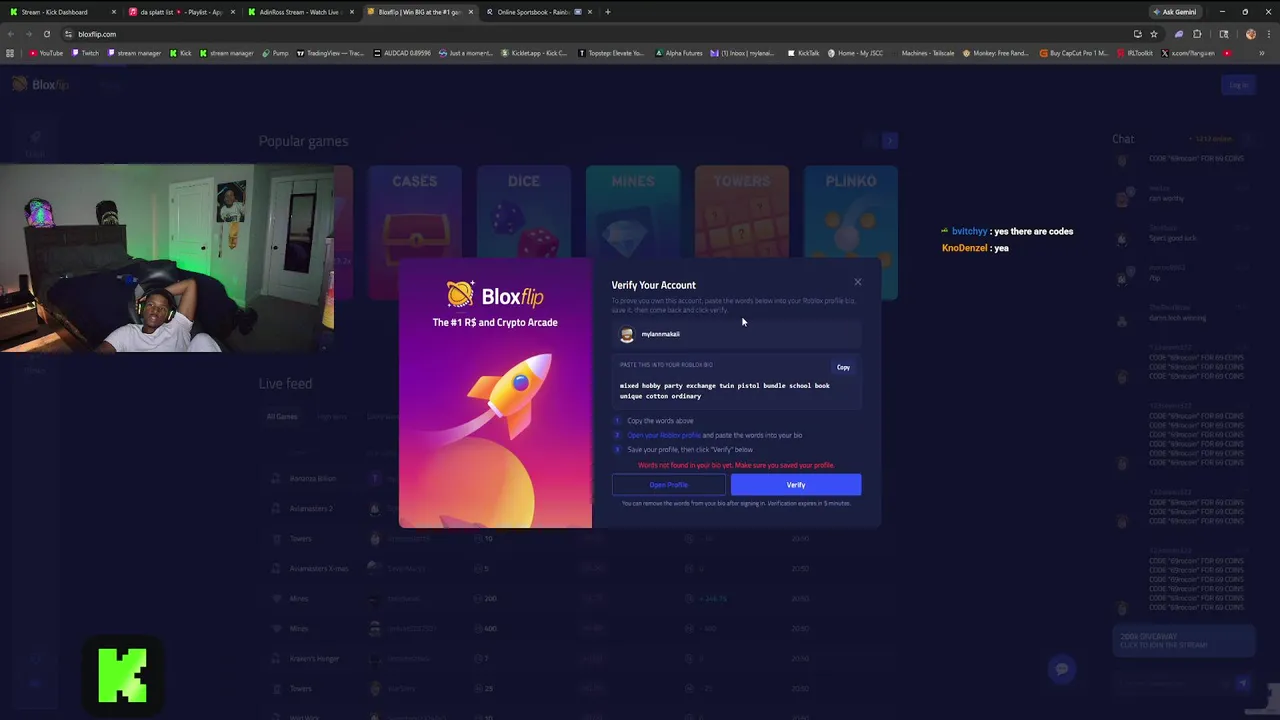Viewport: 1280px width, 720px height.
Task: Reload the bloxflip.com page
Action: pos(46,34)
